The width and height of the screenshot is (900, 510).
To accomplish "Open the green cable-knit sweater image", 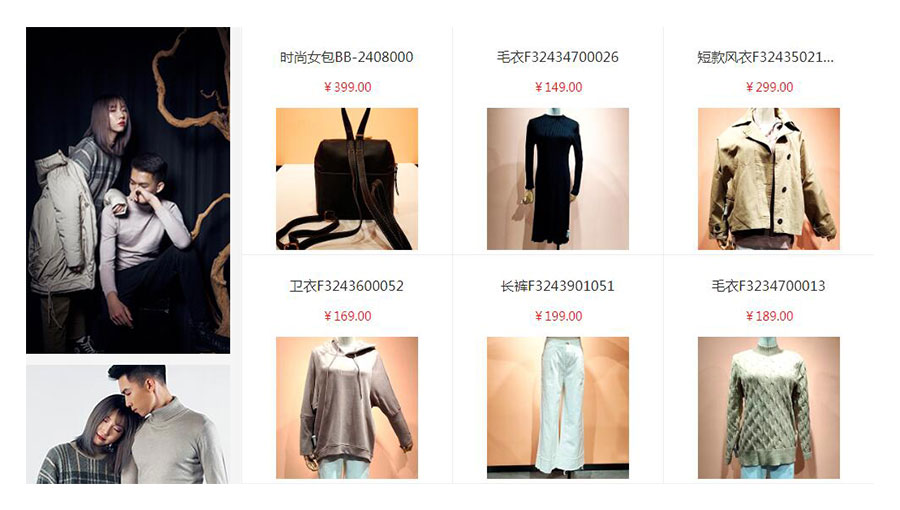I will [x=769, y=407].
